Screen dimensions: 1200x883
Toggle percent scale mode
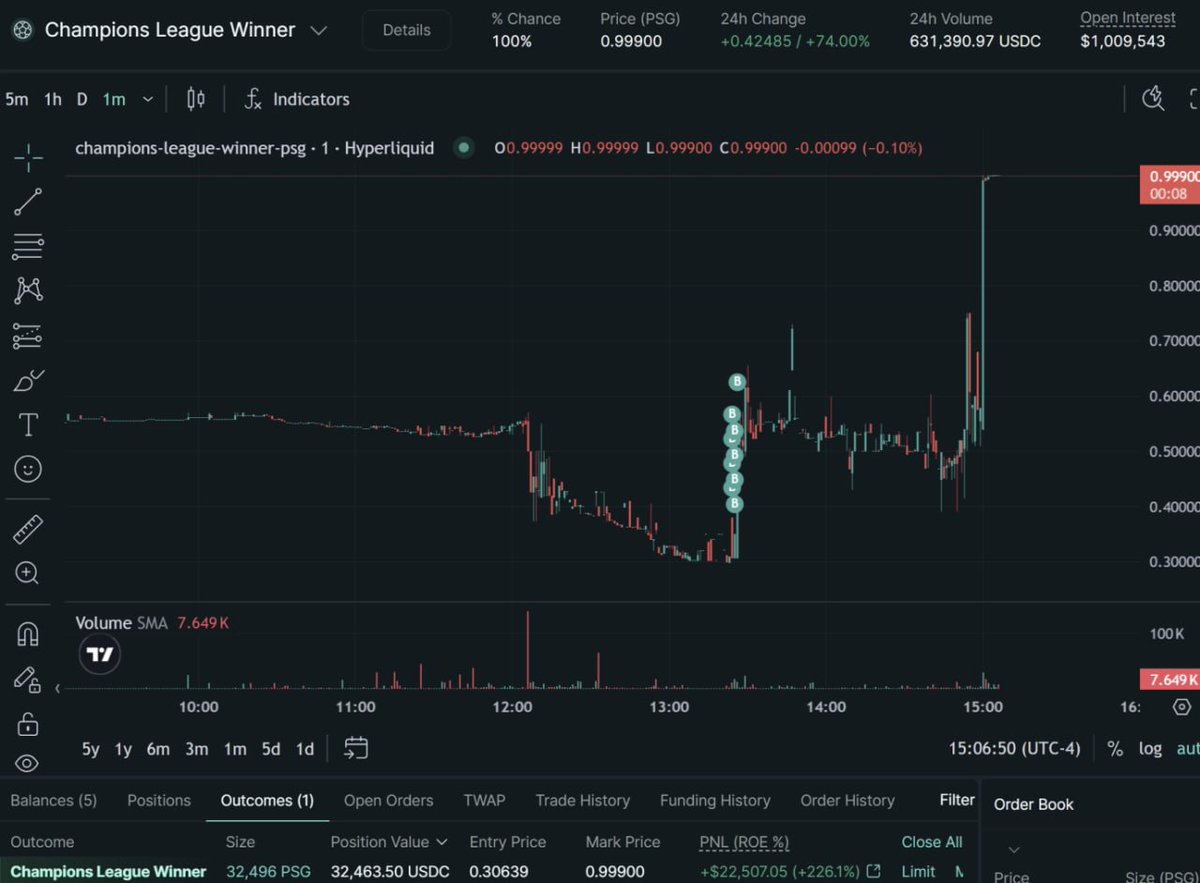1115,748
